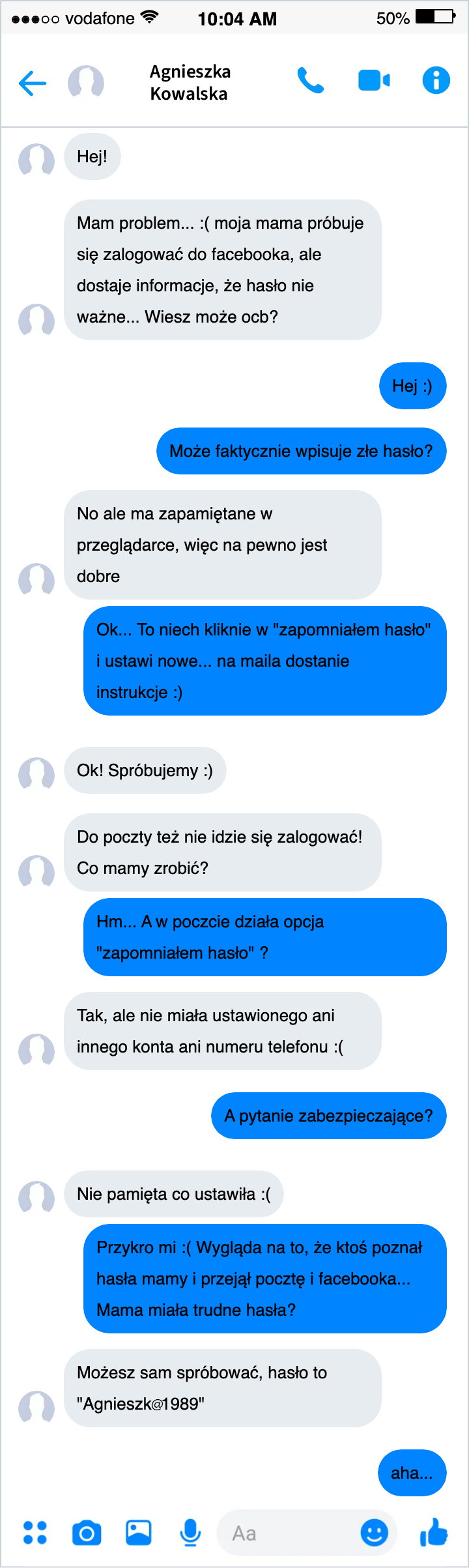Start a video call

pos(374,81)
